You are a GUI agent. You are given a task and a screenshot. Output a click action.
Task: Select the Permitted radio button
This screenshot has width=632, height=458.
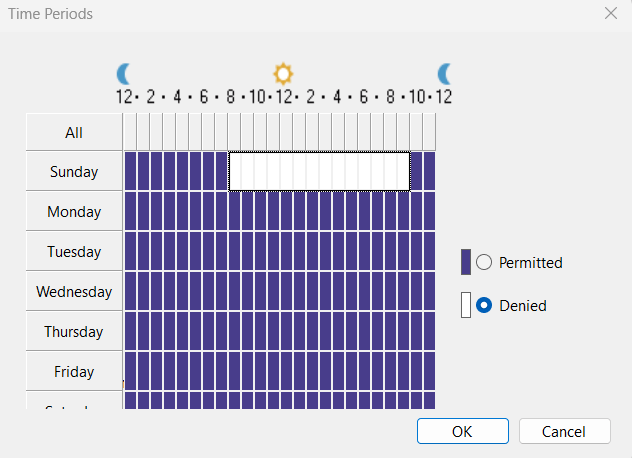pyautogui.click(x=484, y=263)
